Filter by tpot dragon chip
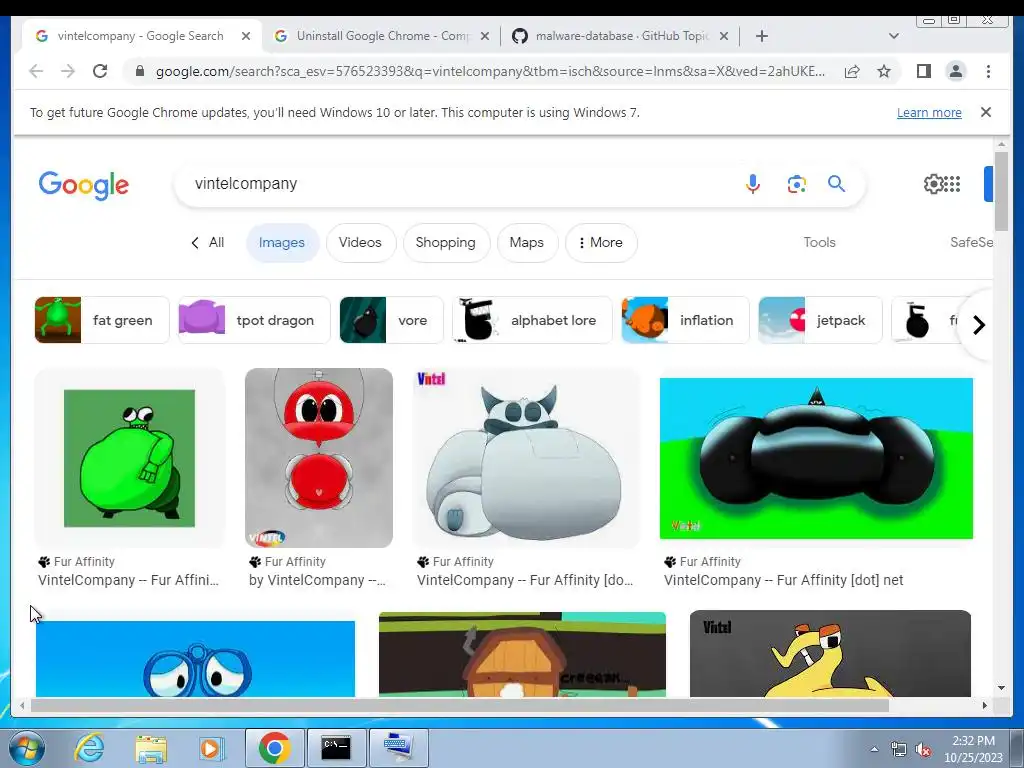Image resolution: width=1024 pixels, height=768 pixels. 254,320
